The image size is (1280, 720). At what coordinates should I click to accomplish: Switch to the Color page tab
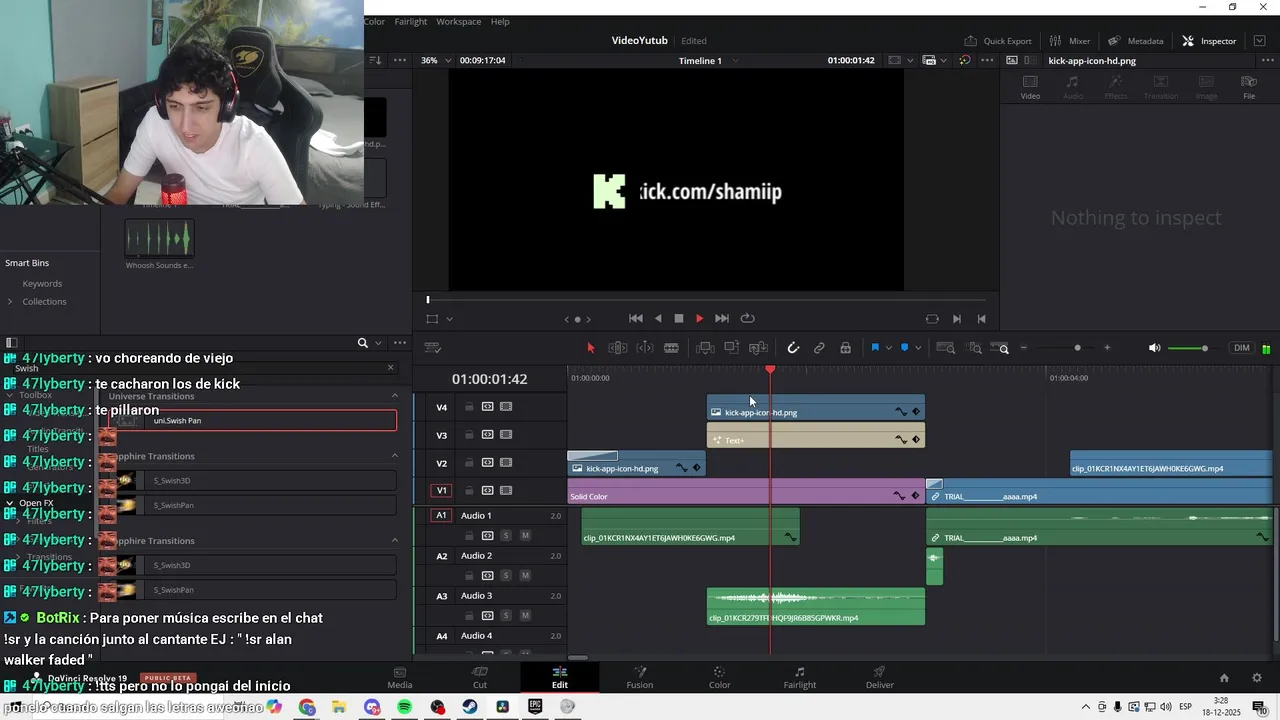pyautogui.click(x=720, y=678)
